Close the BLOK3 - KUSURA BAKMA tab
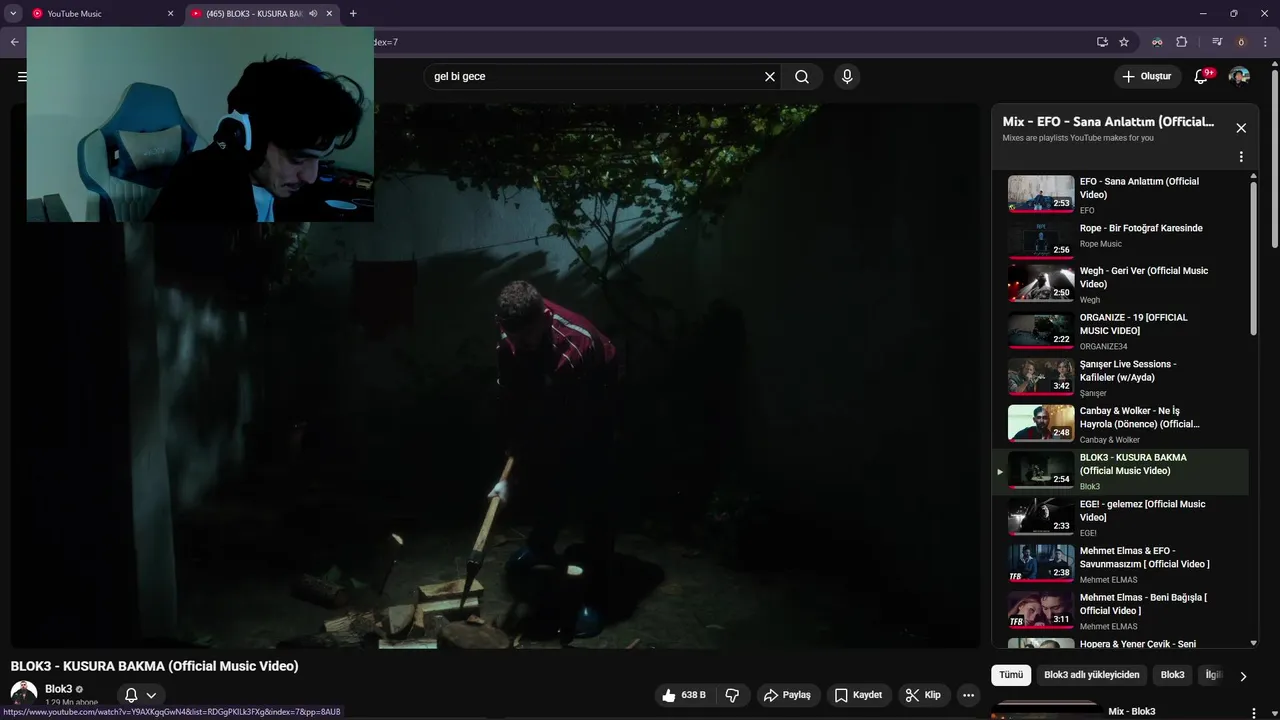The image size is (1280, 720). pyautogui.click(x=329, y=14)
